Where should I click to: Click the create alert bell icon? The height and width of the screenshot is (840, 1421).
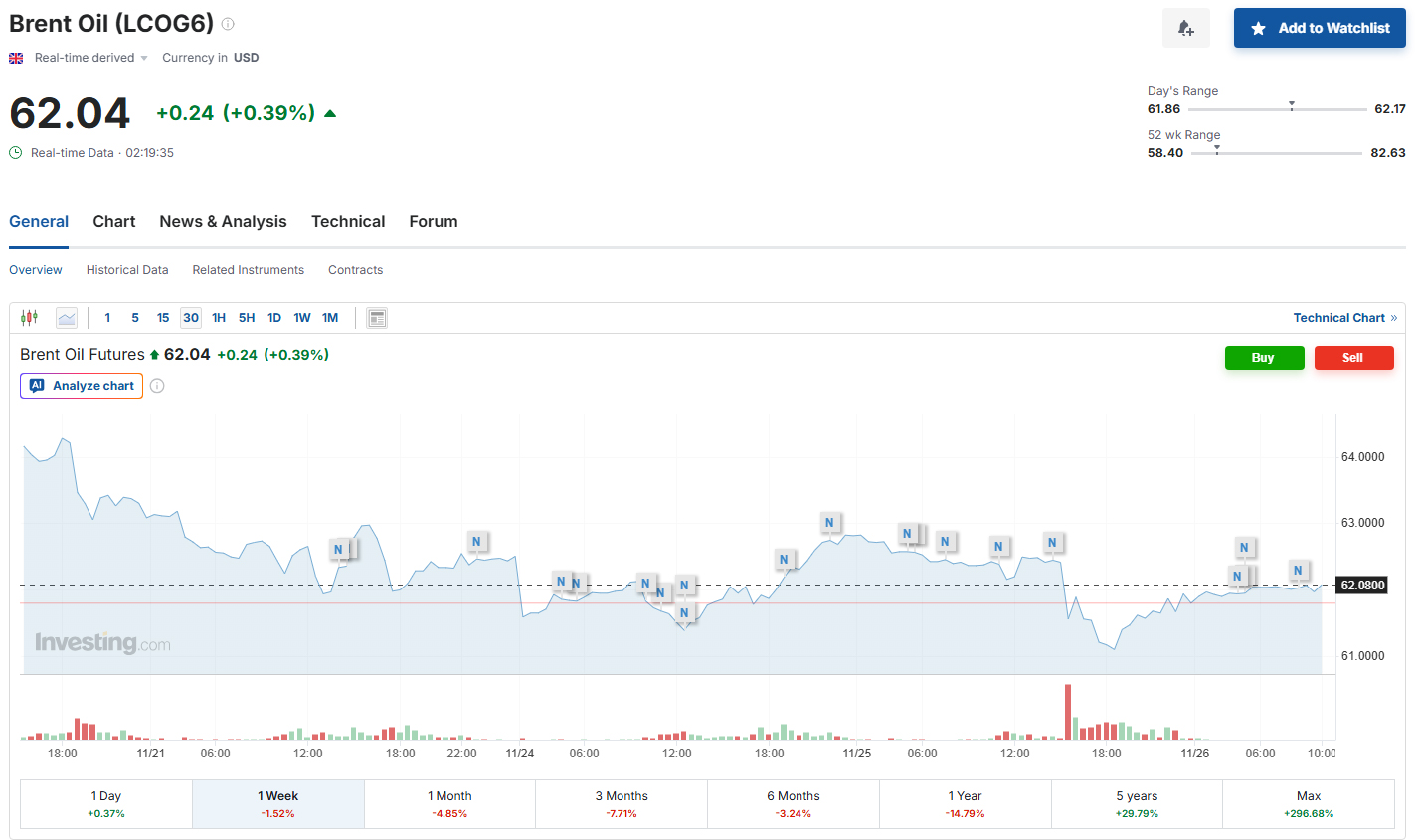pos(1185,28)
